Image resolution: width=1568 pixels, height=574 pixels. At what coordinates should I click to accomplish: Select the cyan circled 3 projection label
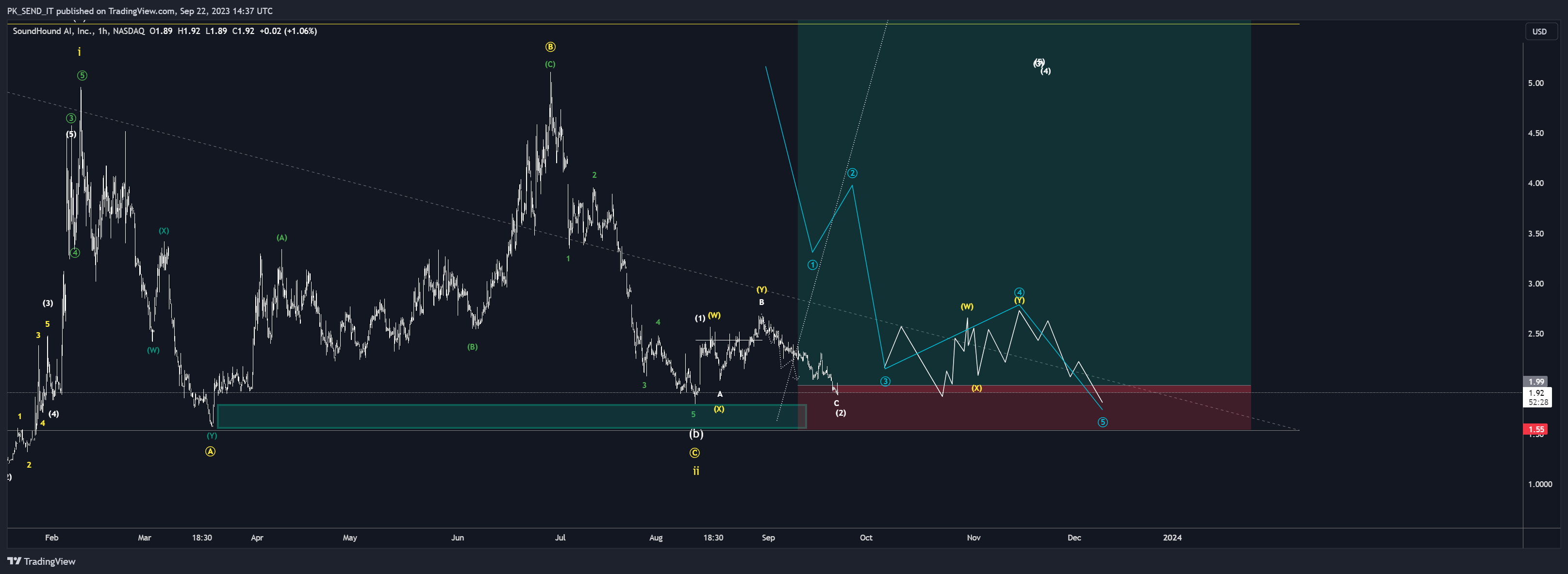click(885, 381)
